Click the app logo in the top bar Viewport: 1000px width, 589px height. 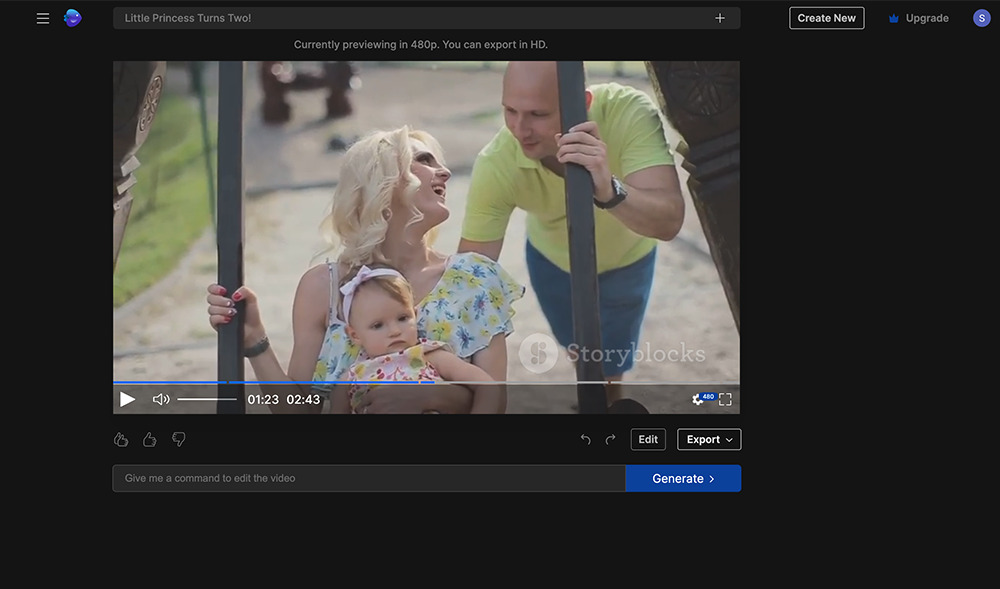pos(73,17)
